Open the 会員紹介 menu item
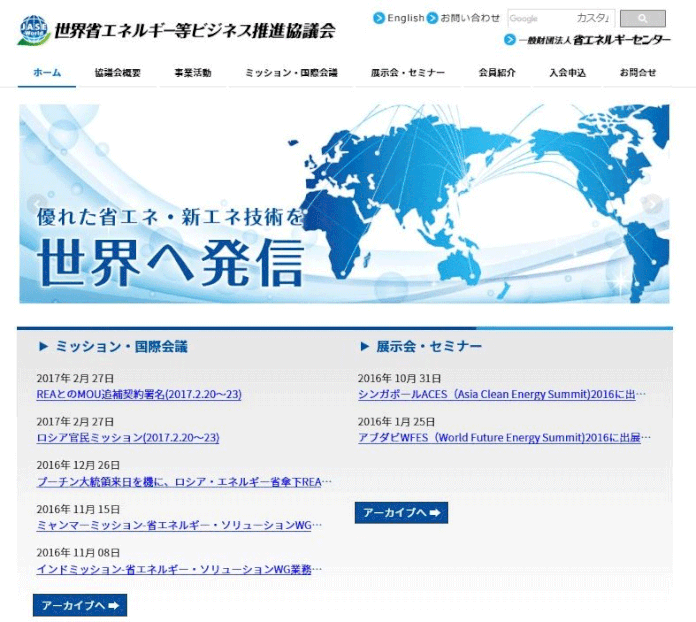 (497, 73)
